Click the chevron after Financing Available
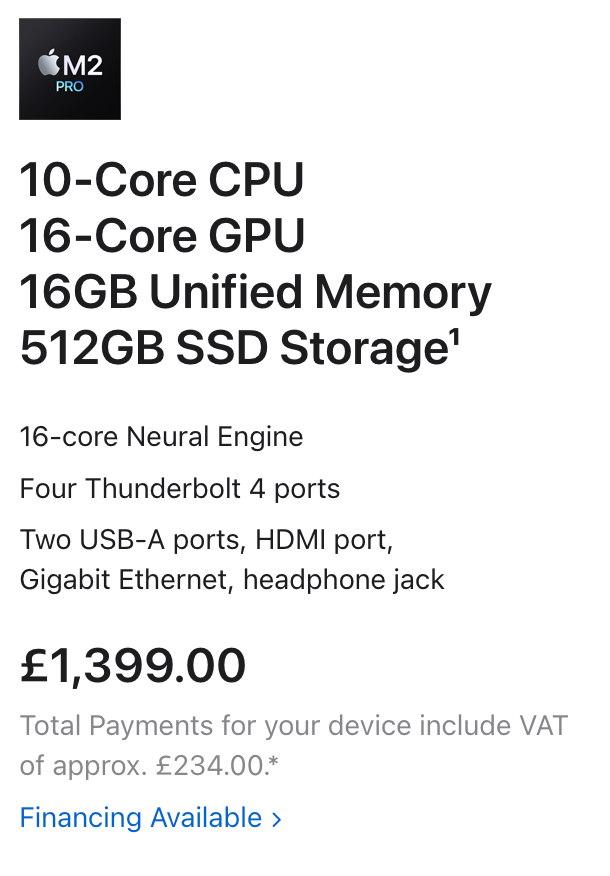The width and height of the screenshot is (610, 876). click(277, 819)
